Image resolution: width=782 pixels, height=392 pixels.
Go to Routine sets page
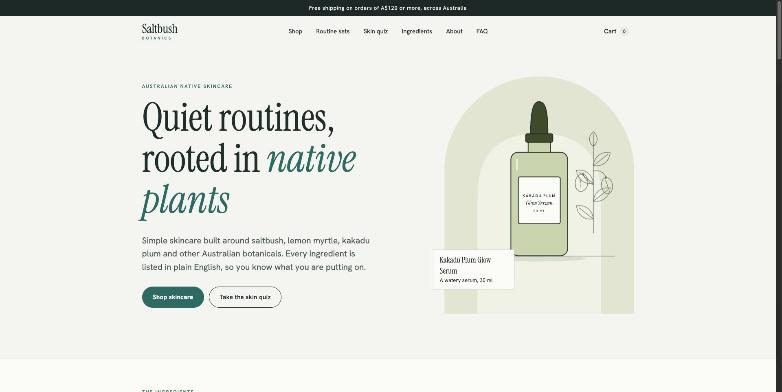click(x=333, y=31)
